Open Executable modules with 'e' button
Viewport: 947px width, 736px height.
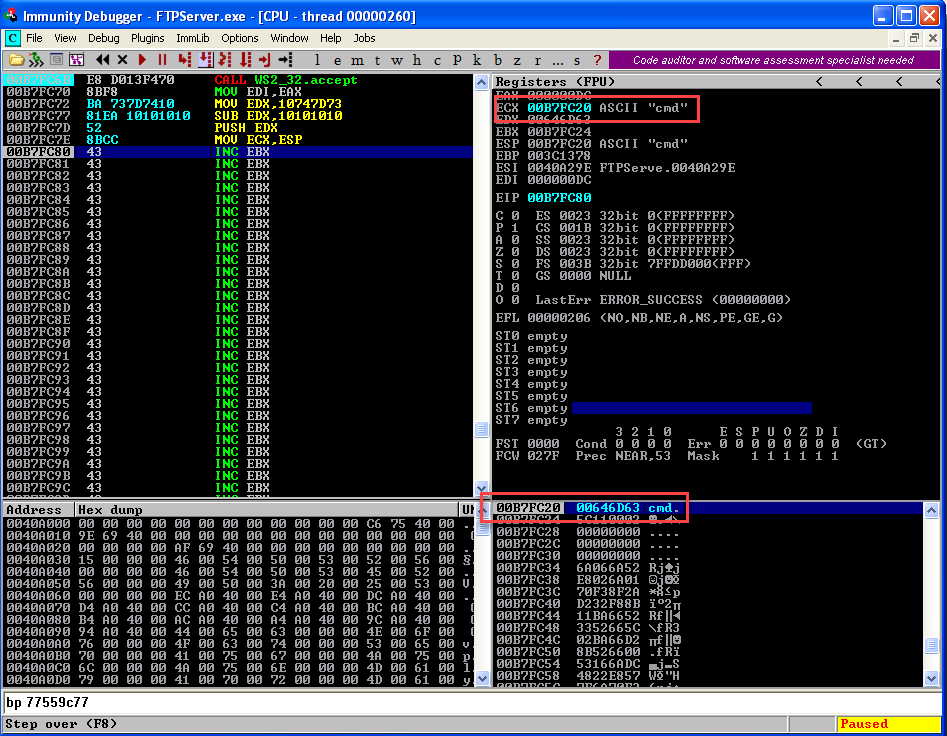tap(337, 60)
